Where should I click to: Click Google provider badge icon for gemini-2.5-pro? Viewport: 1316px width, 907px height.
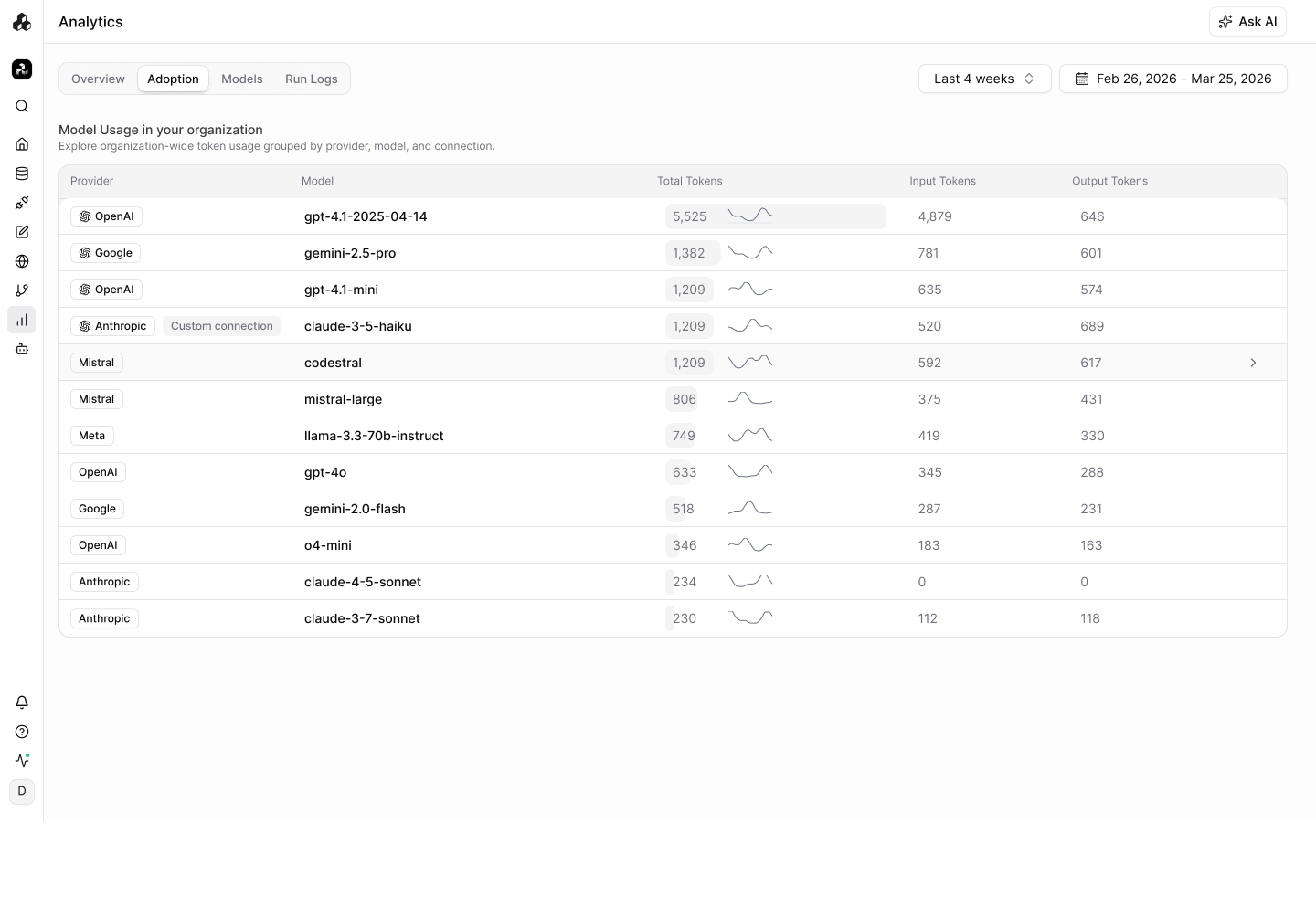[x=85, y=253]
